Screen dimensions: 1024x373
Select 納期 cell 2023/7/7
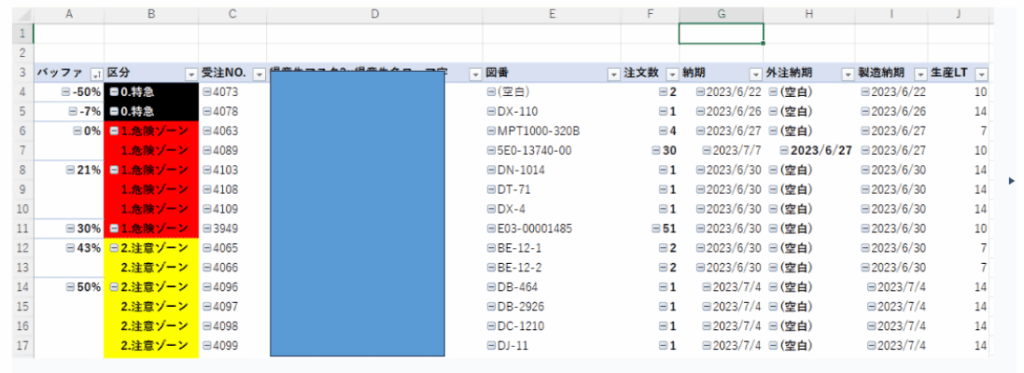tap(721, 150)
